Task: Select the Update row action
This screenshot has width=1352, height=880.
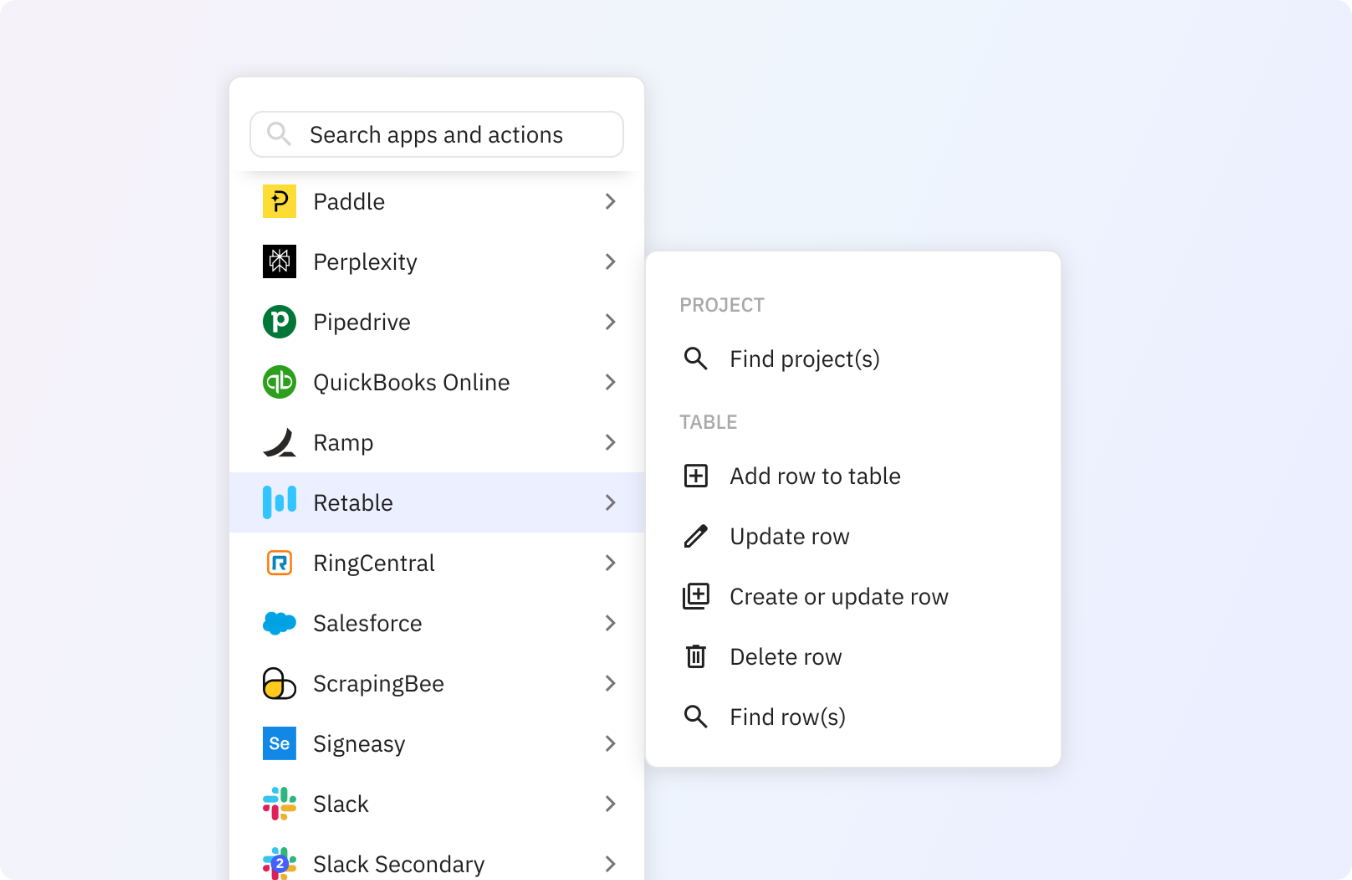Action: (x=853, y=536)
